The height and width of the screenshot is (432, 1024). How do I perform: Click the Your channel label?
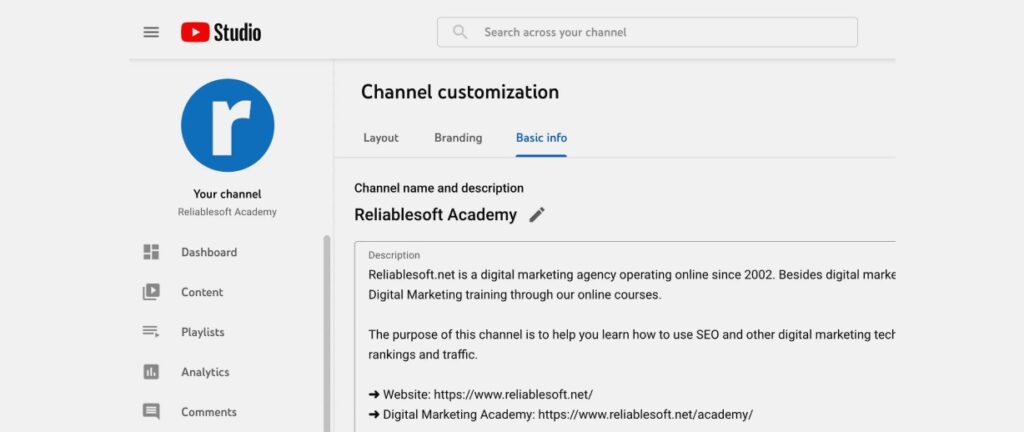tap(227, 194)
